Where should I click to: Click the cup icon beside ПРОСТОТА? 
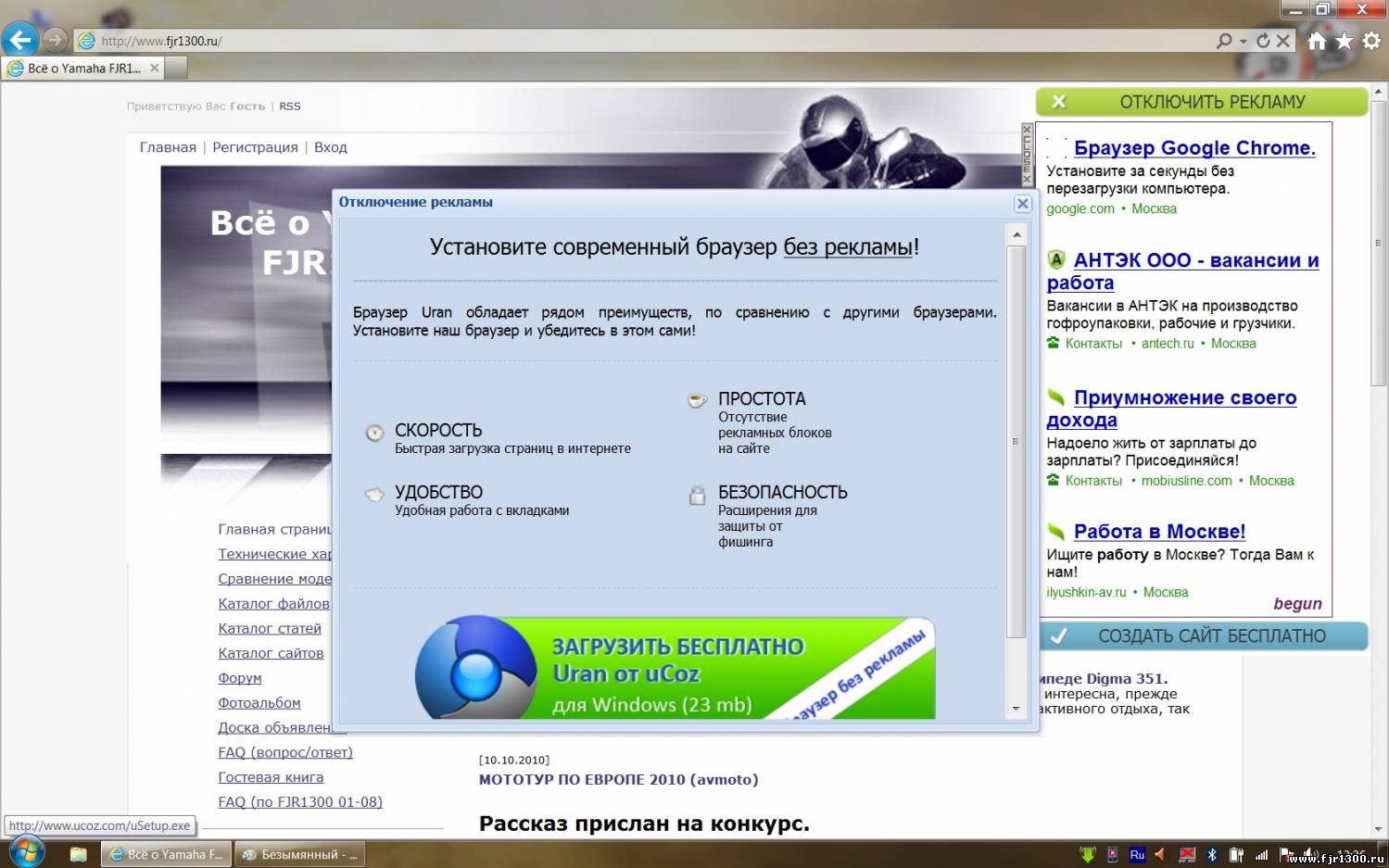(697, 400)
